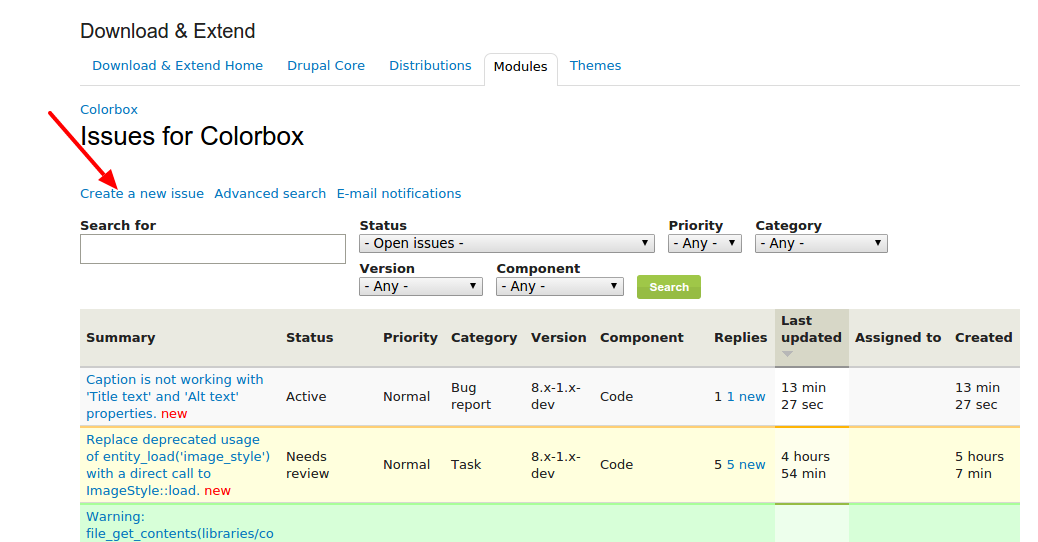Screen dimensions: 1038x542
Task: Sort table by Component column header
Action: click(x=641, y=338)
